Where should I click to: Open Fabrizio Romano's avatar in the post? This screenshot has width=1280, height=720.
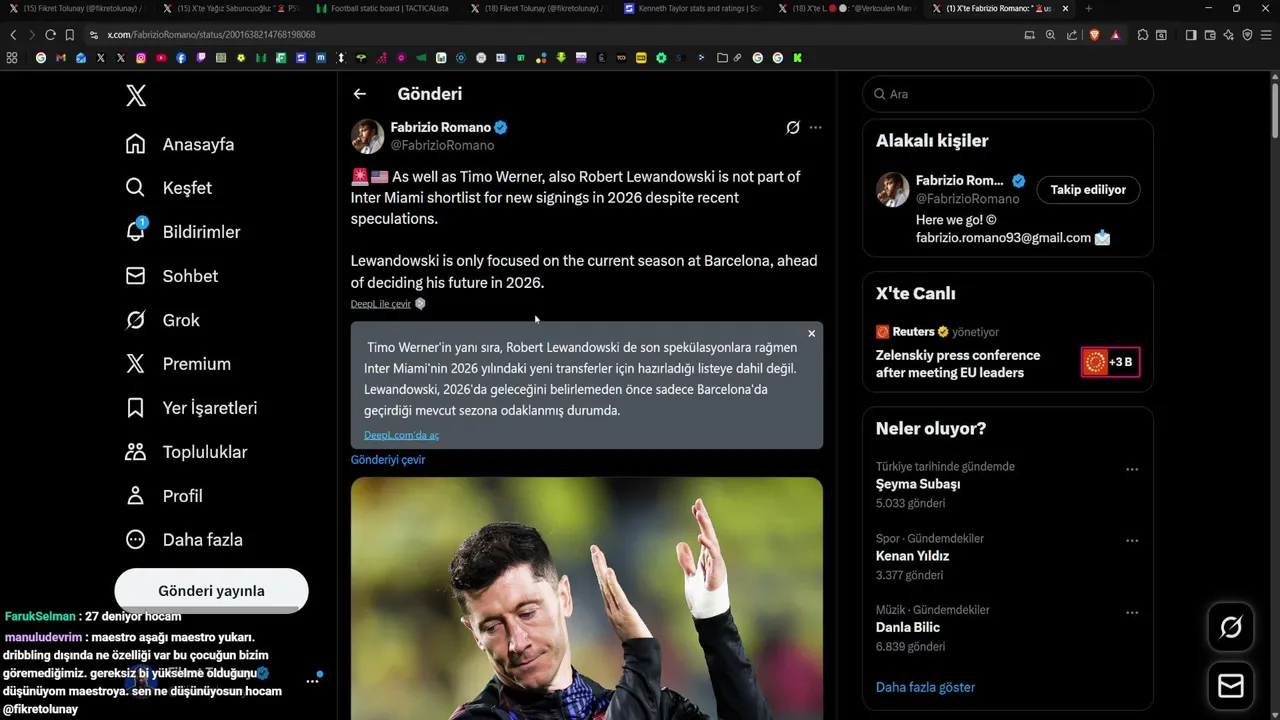[367, 136]
